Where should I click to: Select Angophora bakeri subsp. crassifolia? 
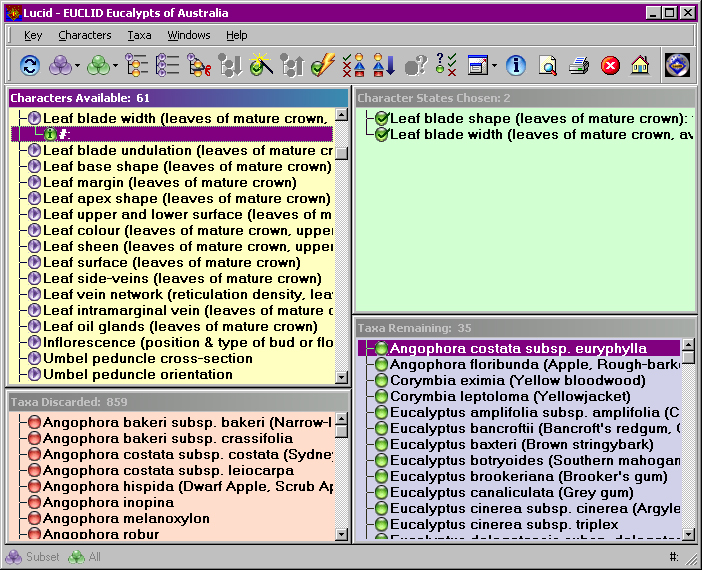[168, 439]
